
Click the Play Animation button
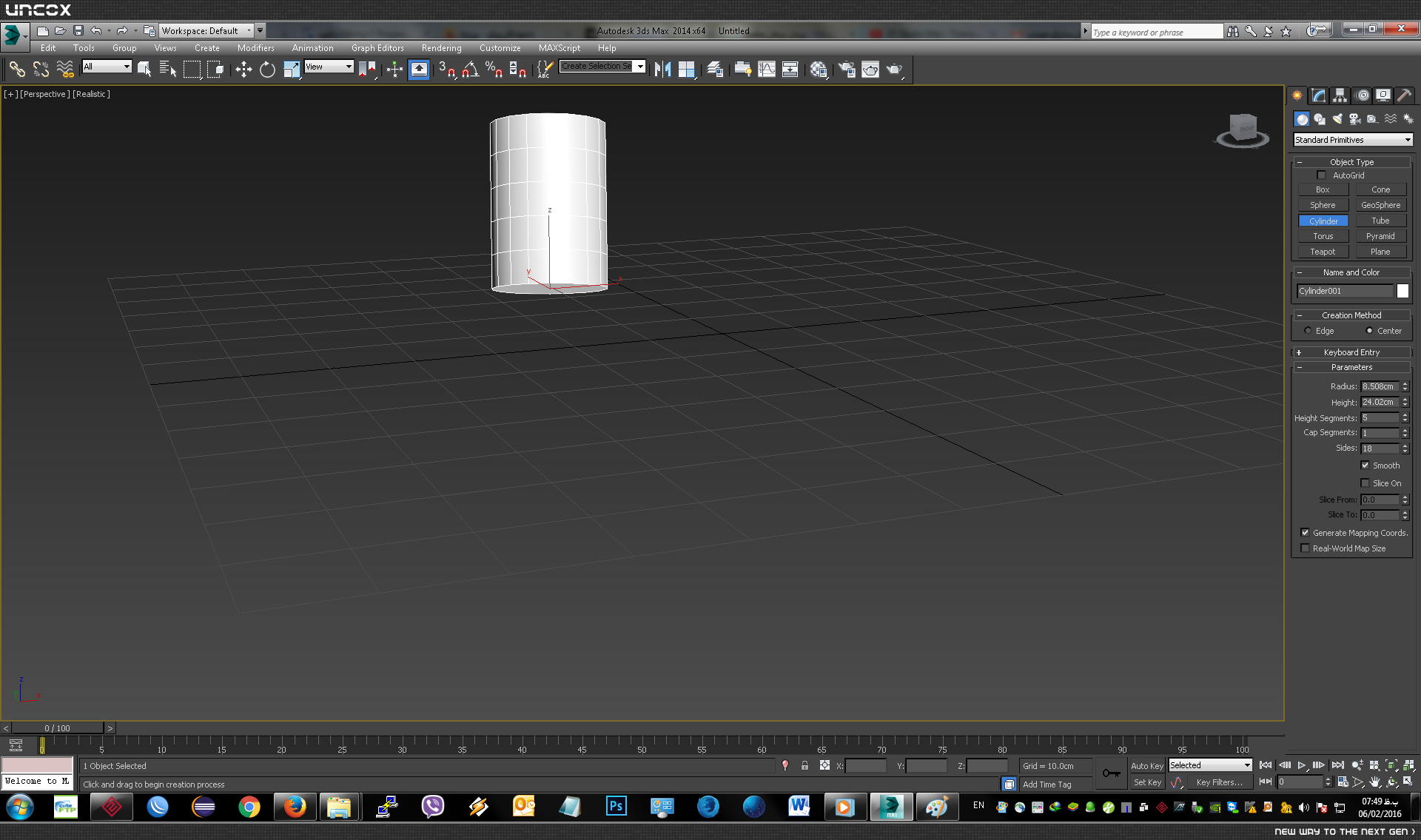point(1301,765)
